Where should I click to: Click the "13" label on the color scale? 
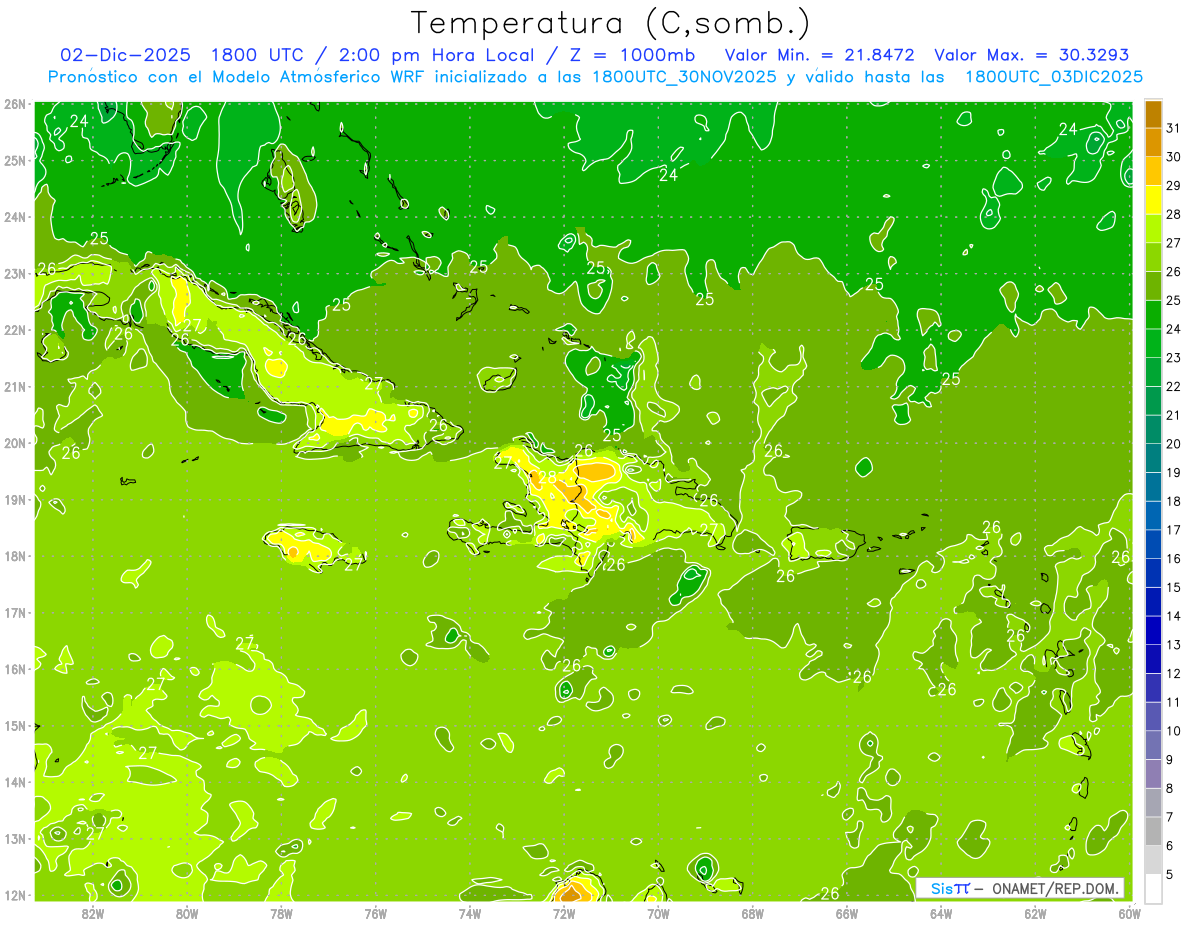pos(1173,645)
